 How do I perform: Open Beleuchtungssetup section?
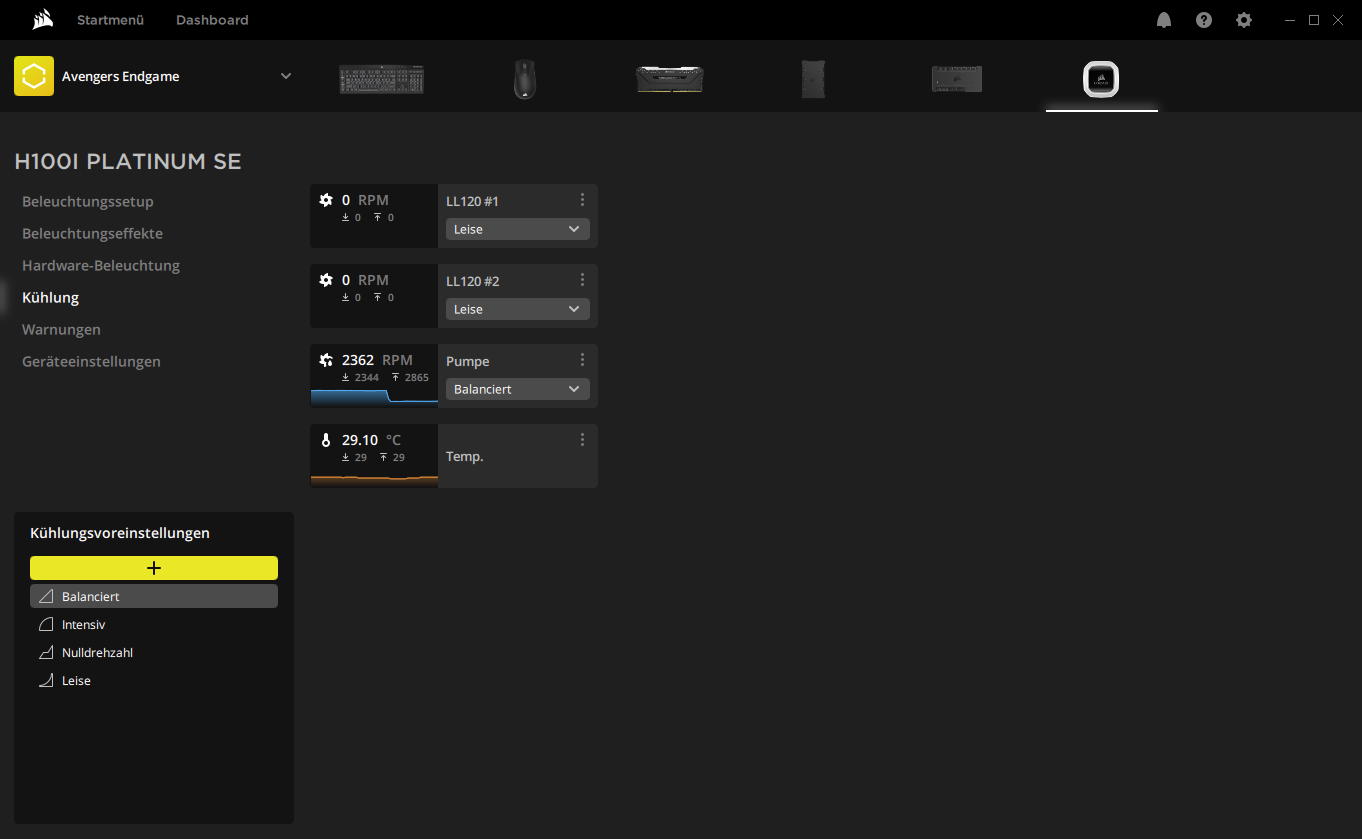point(88,201)
